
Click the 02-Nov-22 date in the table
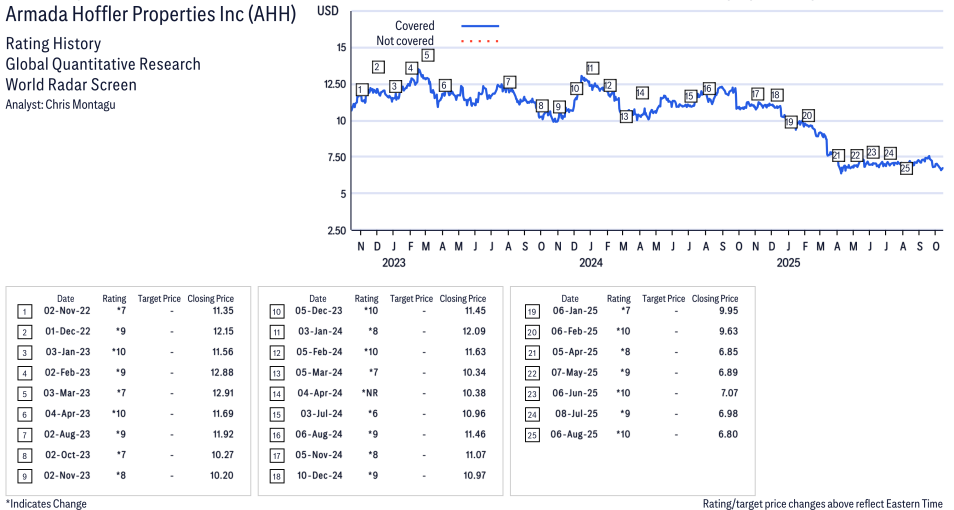[65, 312]
